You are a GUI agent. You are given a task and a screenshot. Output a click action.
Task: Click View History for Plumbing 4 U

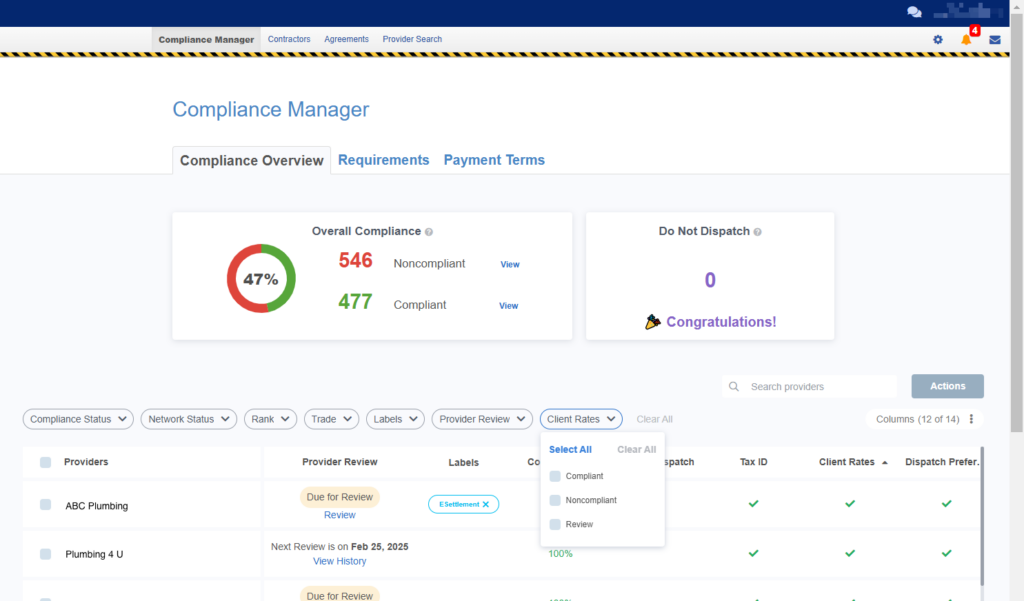339,561
